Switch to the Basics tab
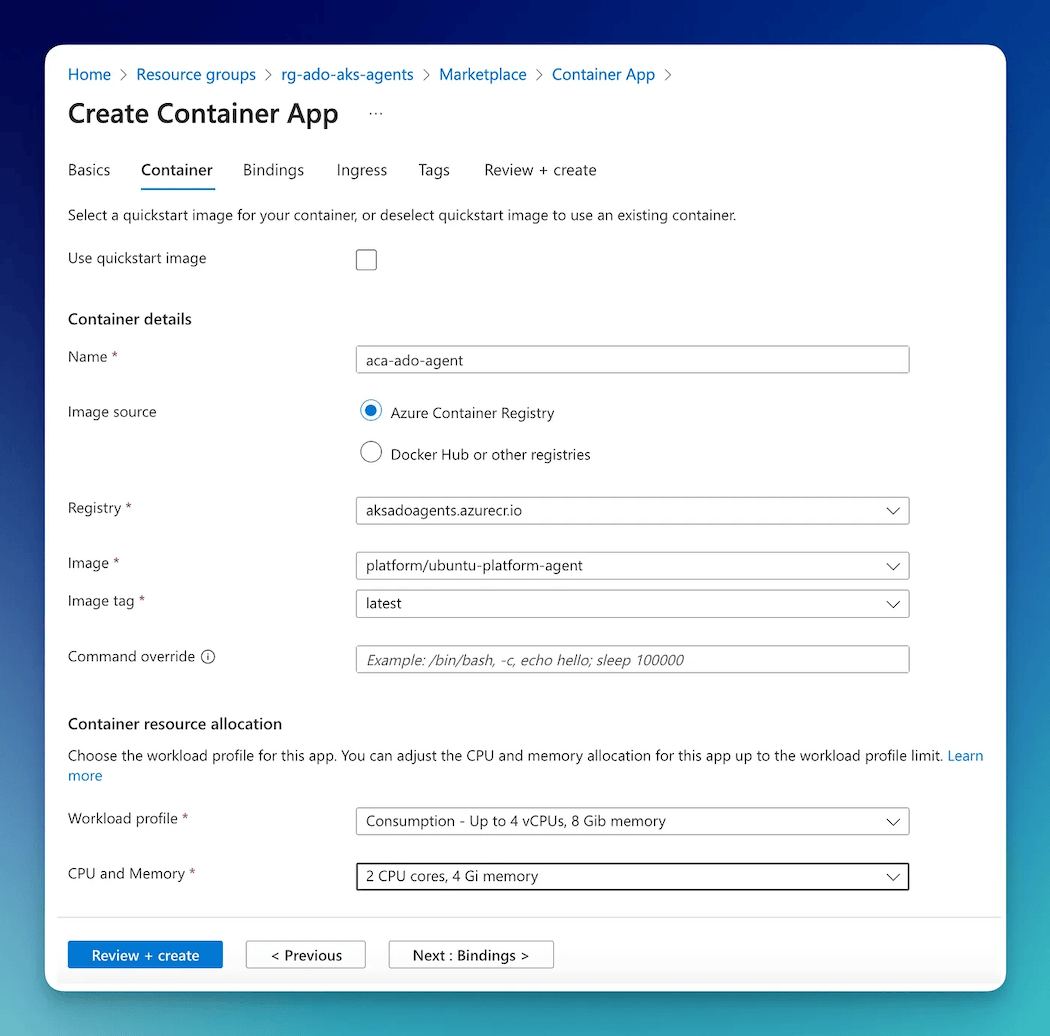 89,170
